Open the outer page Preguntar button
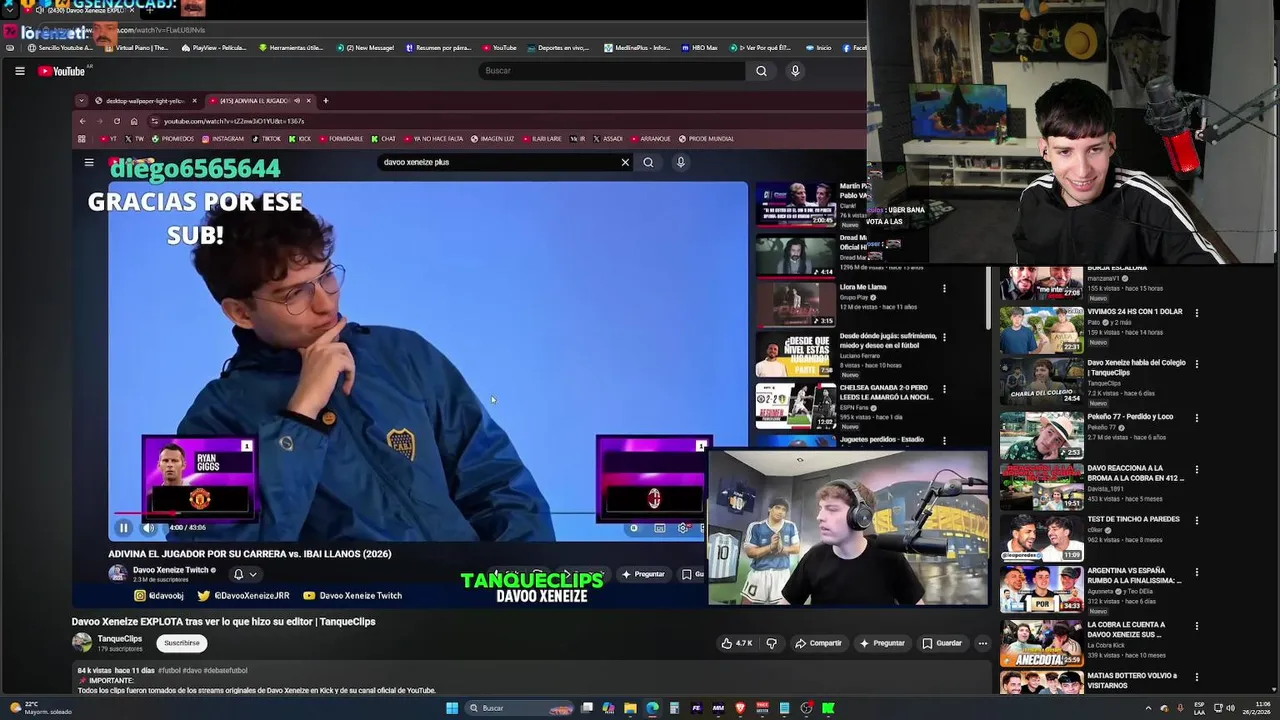The image size is (1280, 720). pos(882,643)
